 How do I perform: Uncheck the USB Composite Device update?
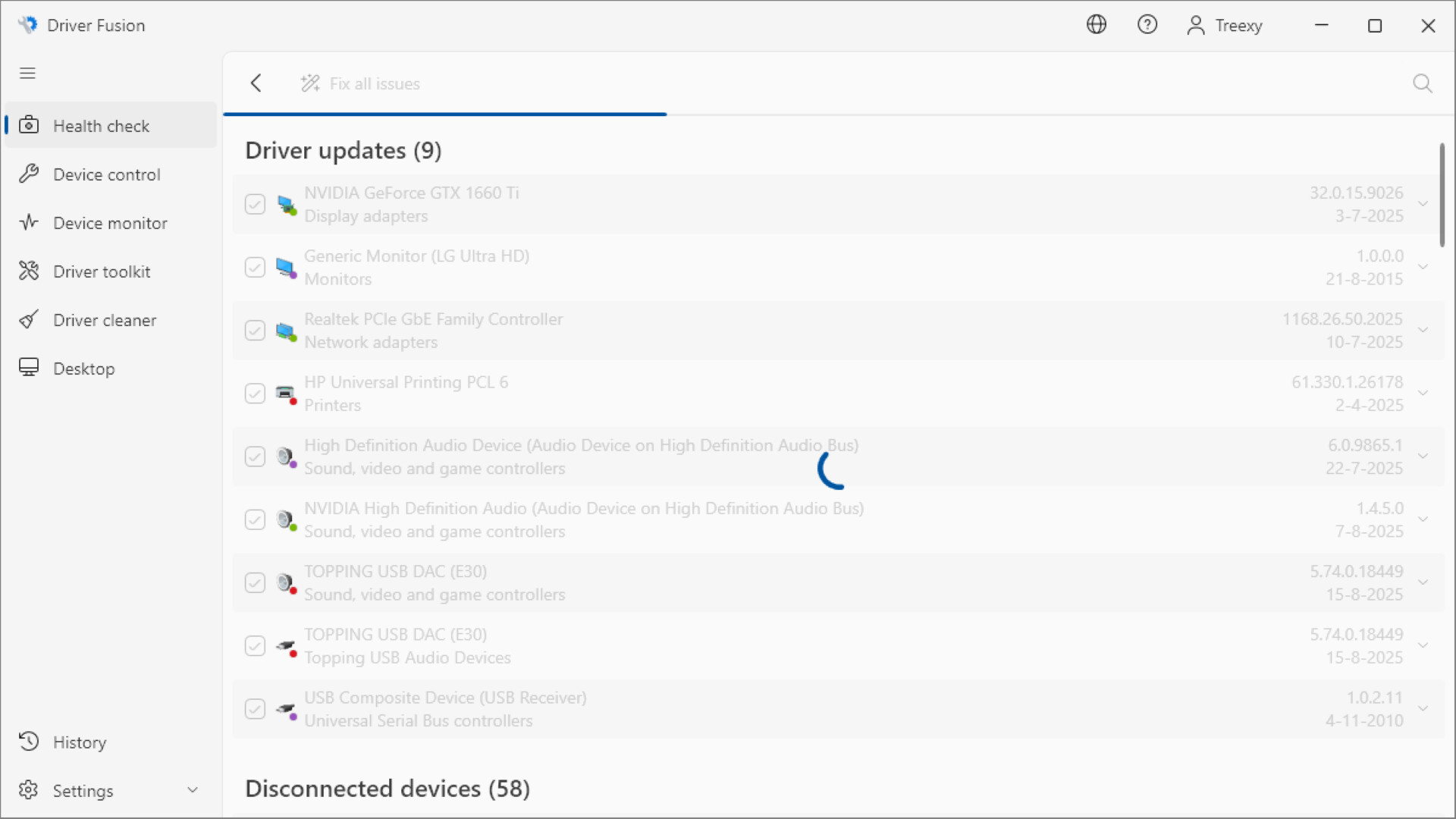254,708
